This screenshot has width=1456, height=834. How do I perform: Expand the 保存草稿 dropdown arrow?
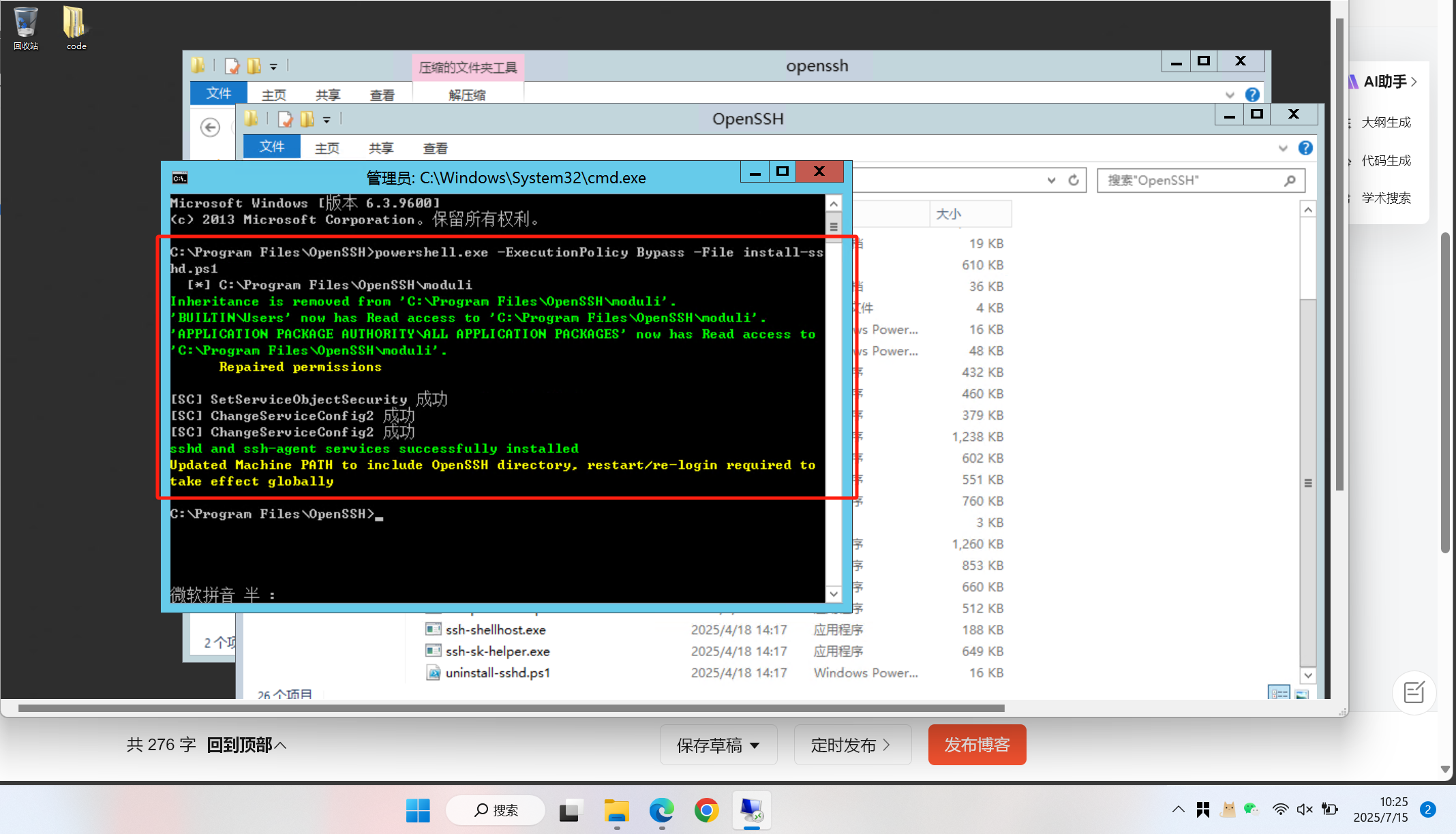pyautogui.click(x=755, y=745)
